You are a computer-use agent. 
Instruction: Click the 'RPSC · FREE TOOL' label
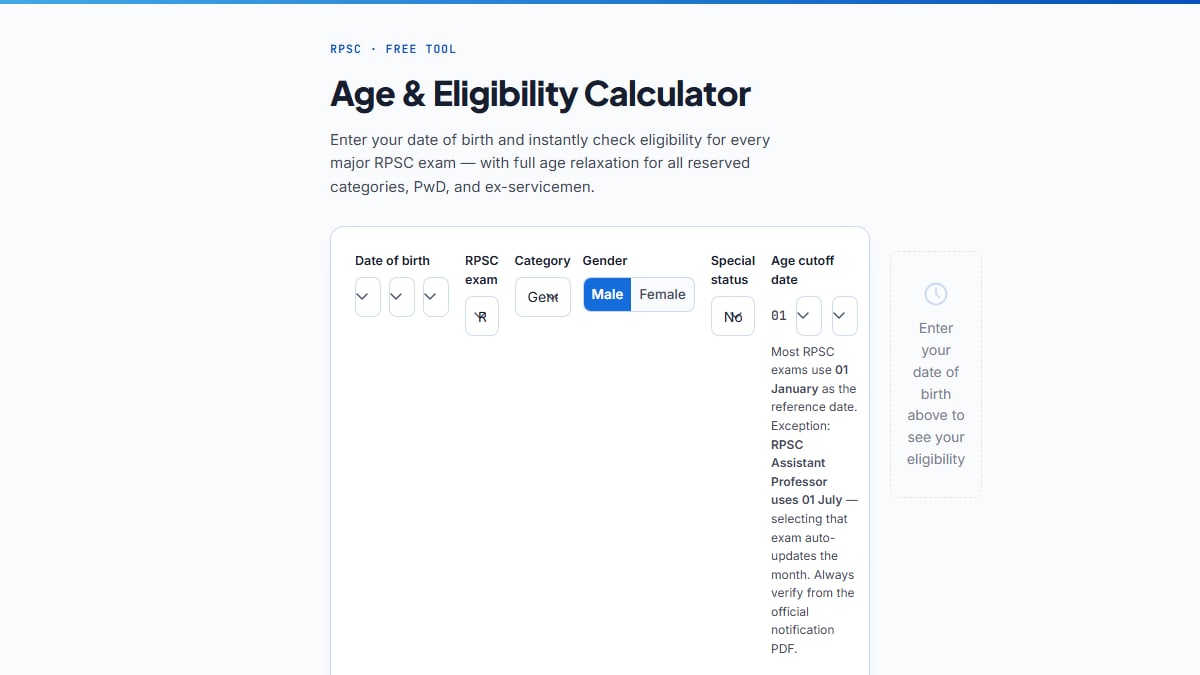393,49
